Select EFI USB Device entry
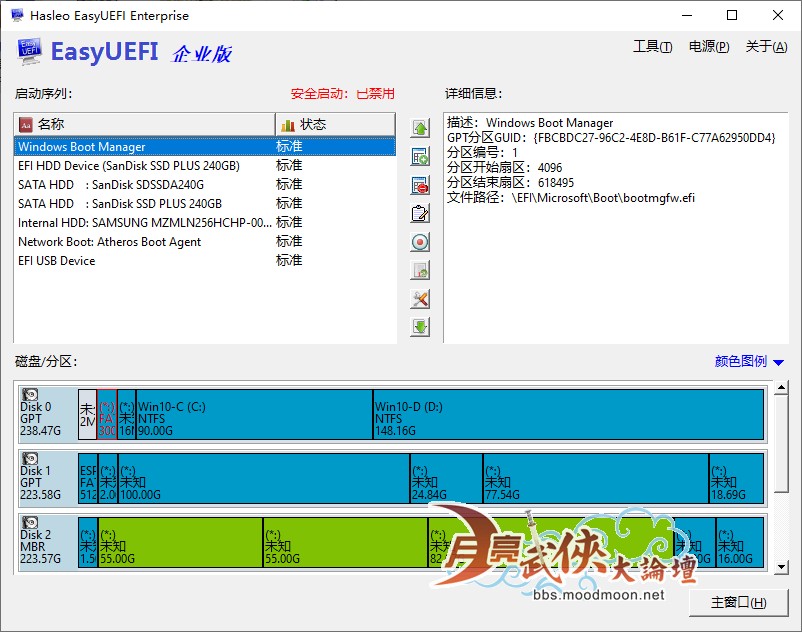The image size is (802, 632). pyautogui.click(x=205, y=261)
